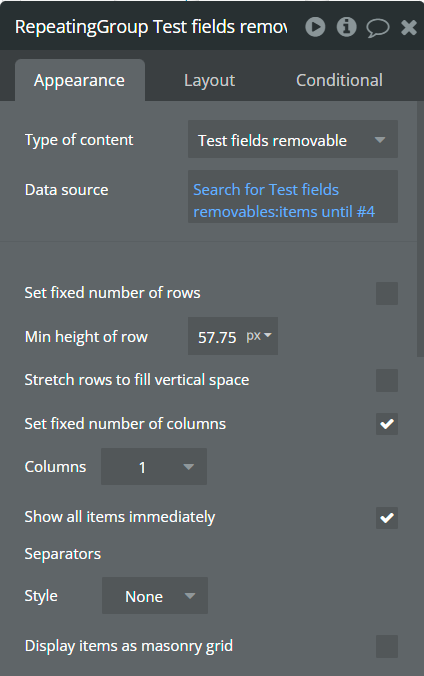
Task: Switch to the Conditional tab
Action: coord(339,80)
